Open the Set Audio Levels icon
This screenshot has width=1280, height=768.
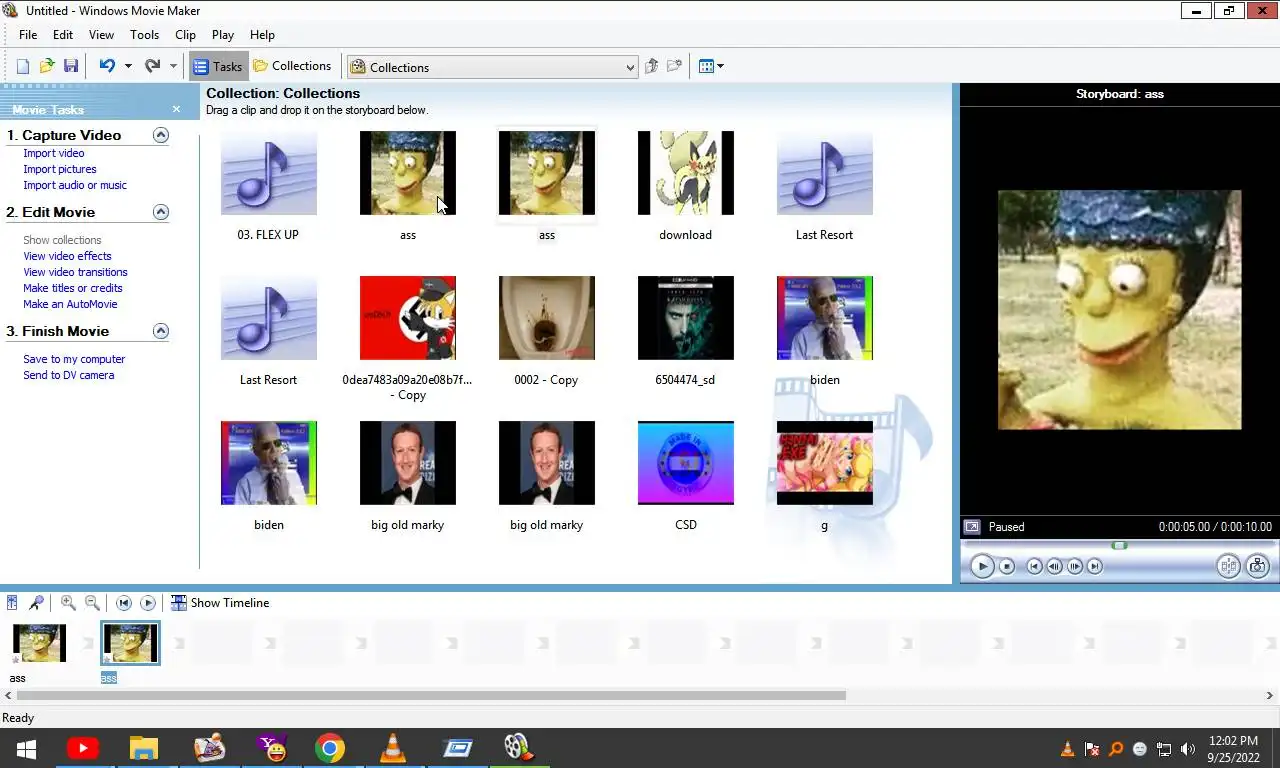(12, 603)
